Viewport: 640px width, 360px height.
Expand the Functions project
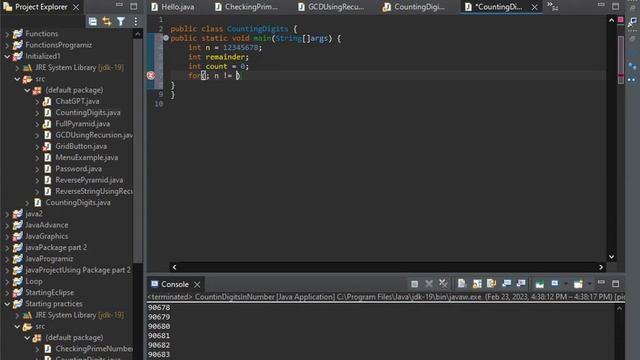pos(7,34)
